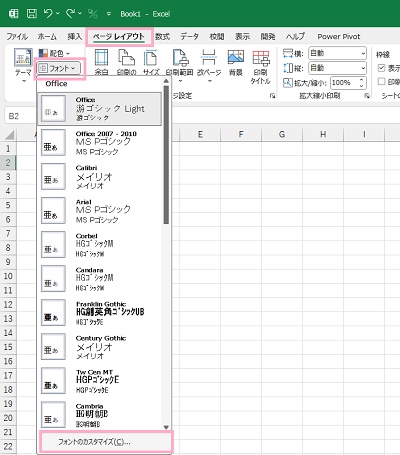Image resolution: width=400 pixels, height=455 pixels.
Task: Click フォントのカスタマイズ(C)... menu entry
Action: (x=106, y=442)
